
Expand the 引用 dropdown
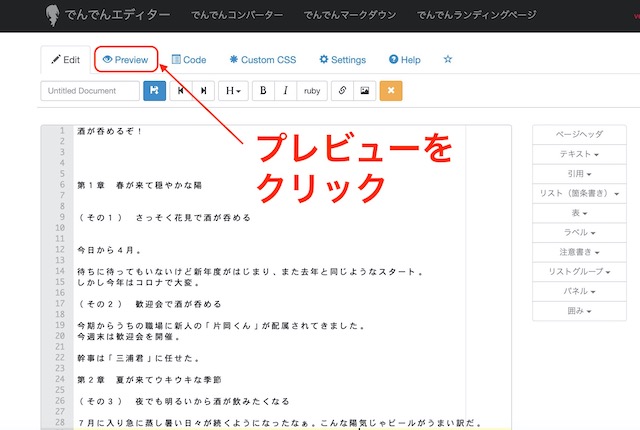pos(579,174)
